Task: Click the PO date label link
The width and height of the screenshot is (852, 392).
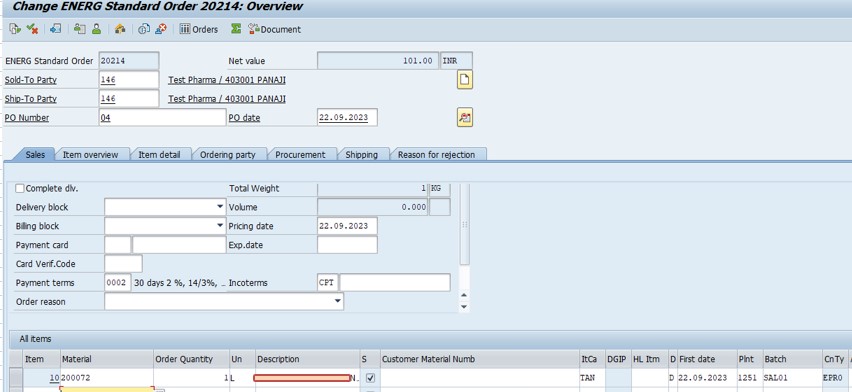Action: coord(244,117)
